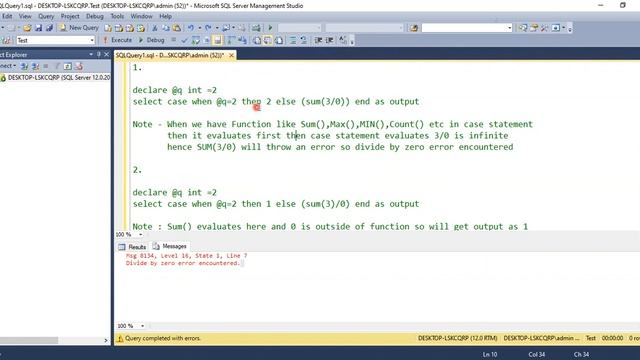Click 'Query completed with errors.' status text
The image size is (640, 360).
pyautogui.click(x=162, y=338)
